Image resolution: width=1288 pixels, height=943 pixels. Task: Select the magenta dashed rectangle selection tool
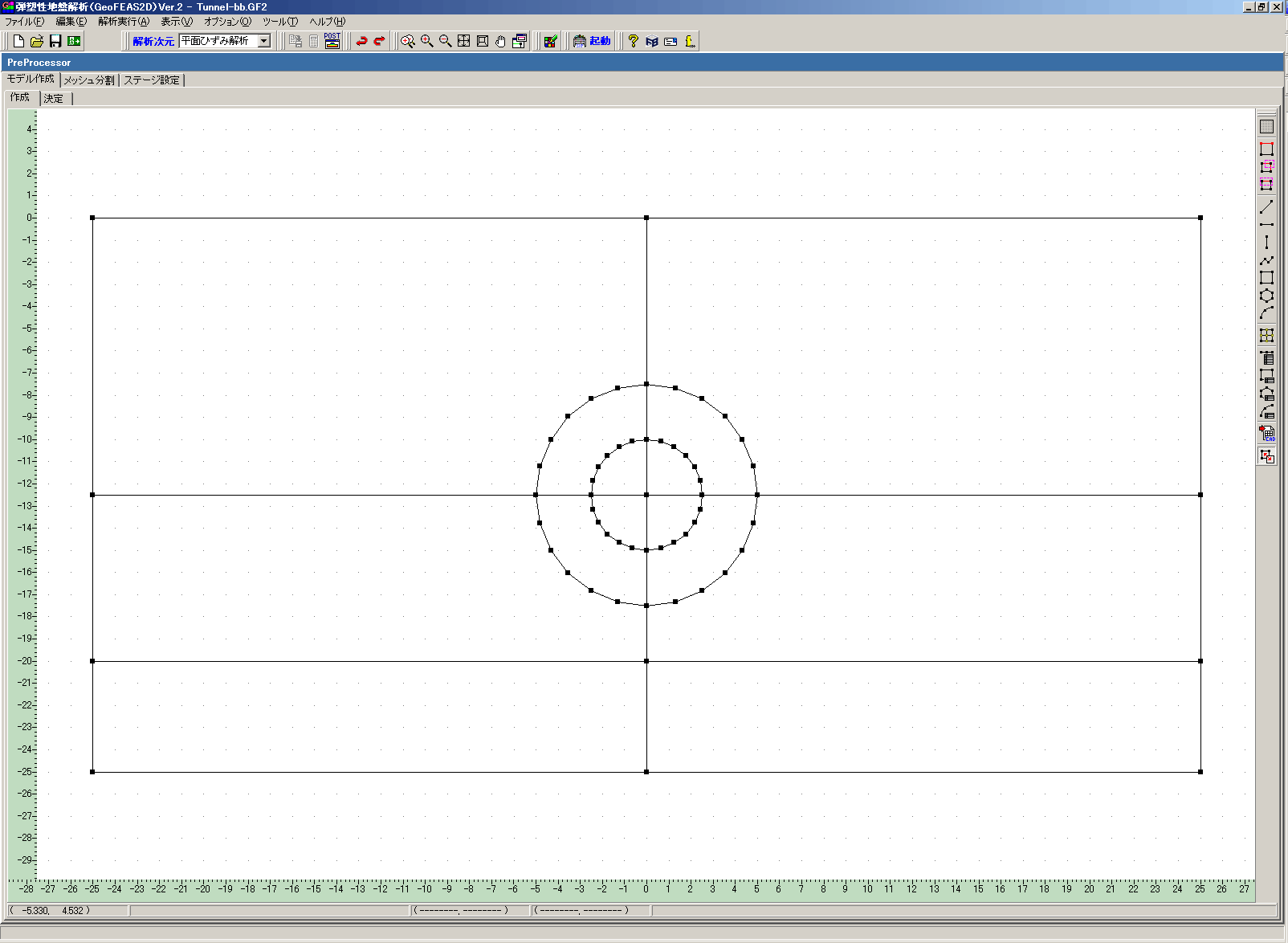[x=1266, y=184]
